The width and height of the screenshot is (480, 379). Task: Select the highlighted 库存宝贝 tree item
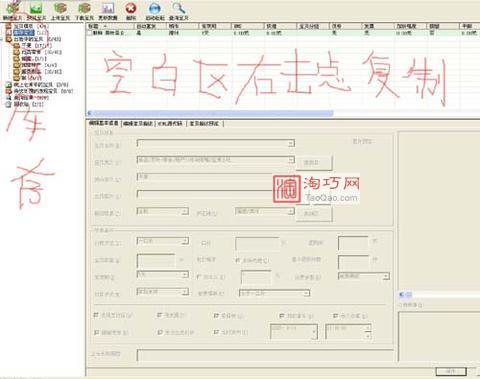point(24,33)
